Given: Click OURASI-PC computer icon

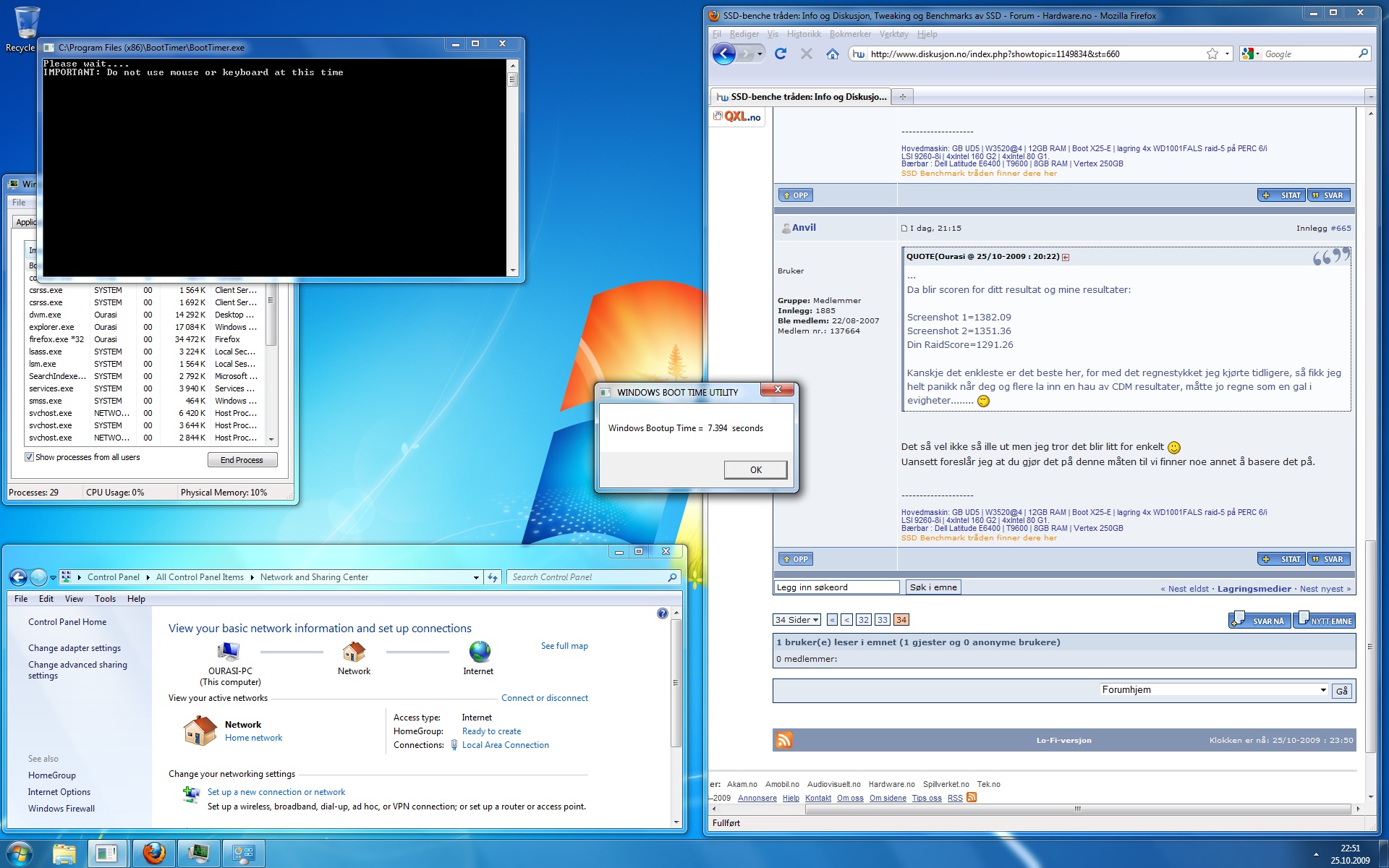Looking at the screenshot, I should coord(229,652).
